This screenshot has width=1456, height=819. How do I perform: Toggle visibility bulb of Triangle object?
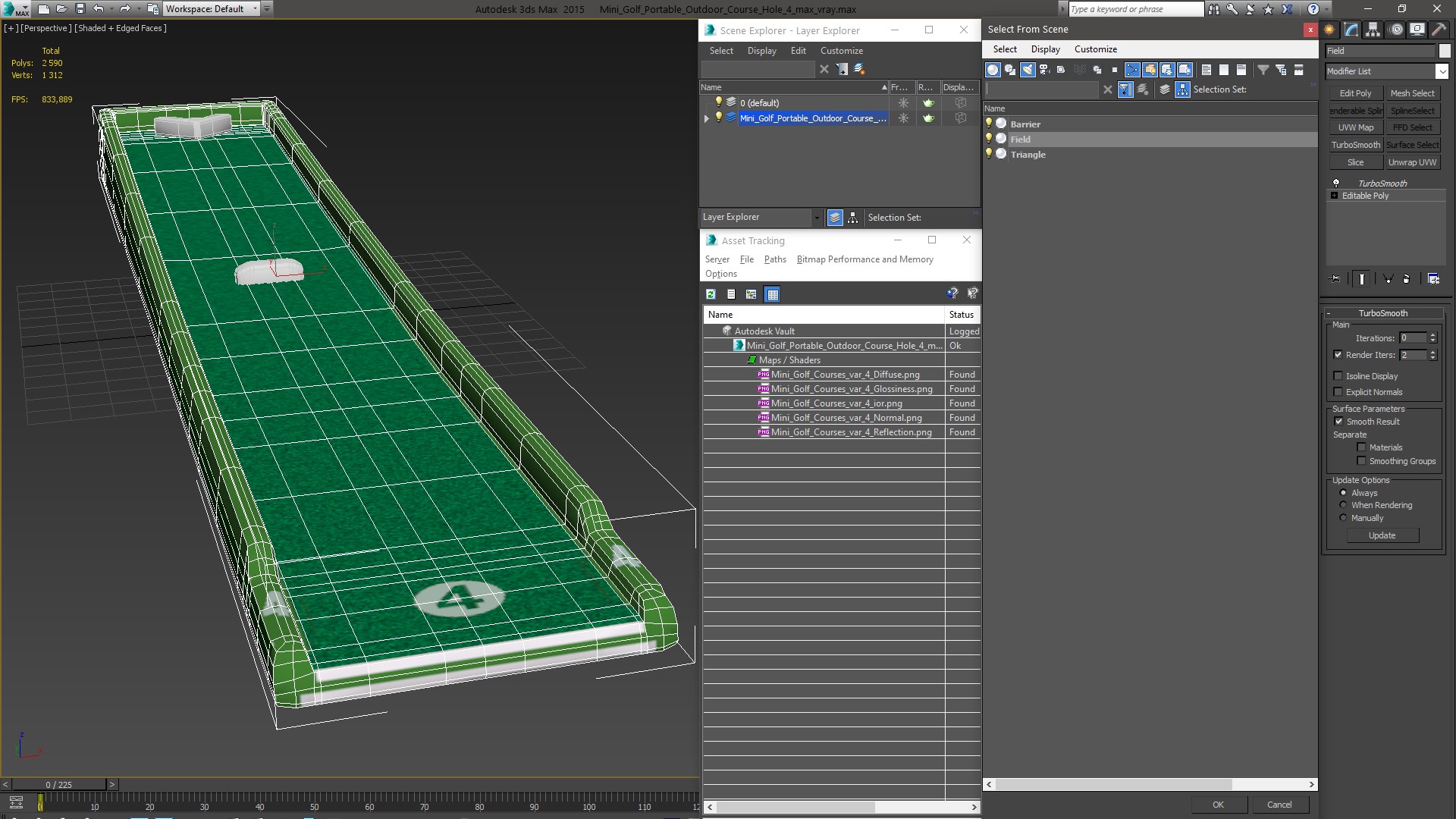coord(989,153)
